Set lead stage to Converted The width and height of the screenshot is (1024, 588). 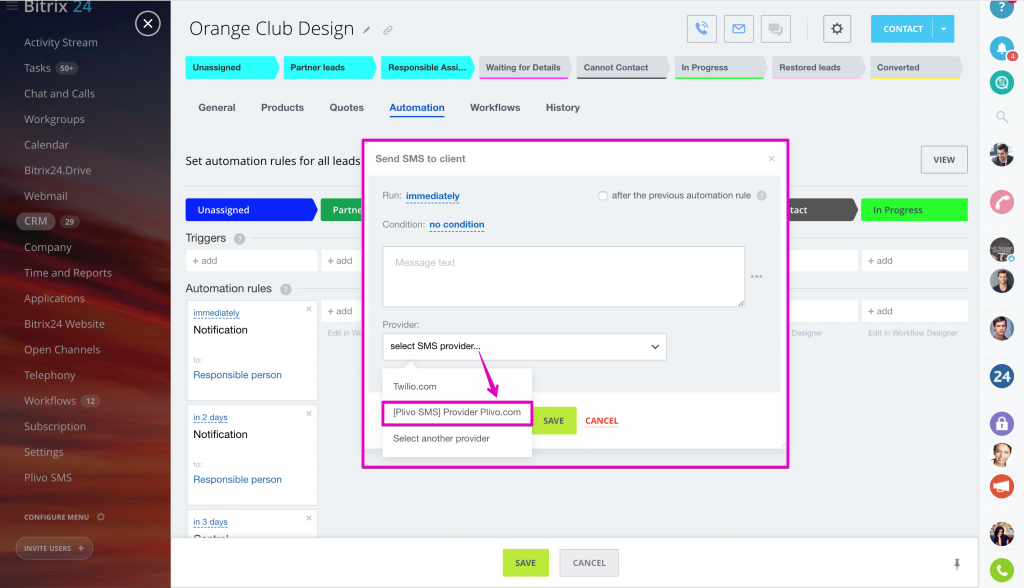(916, 67)
